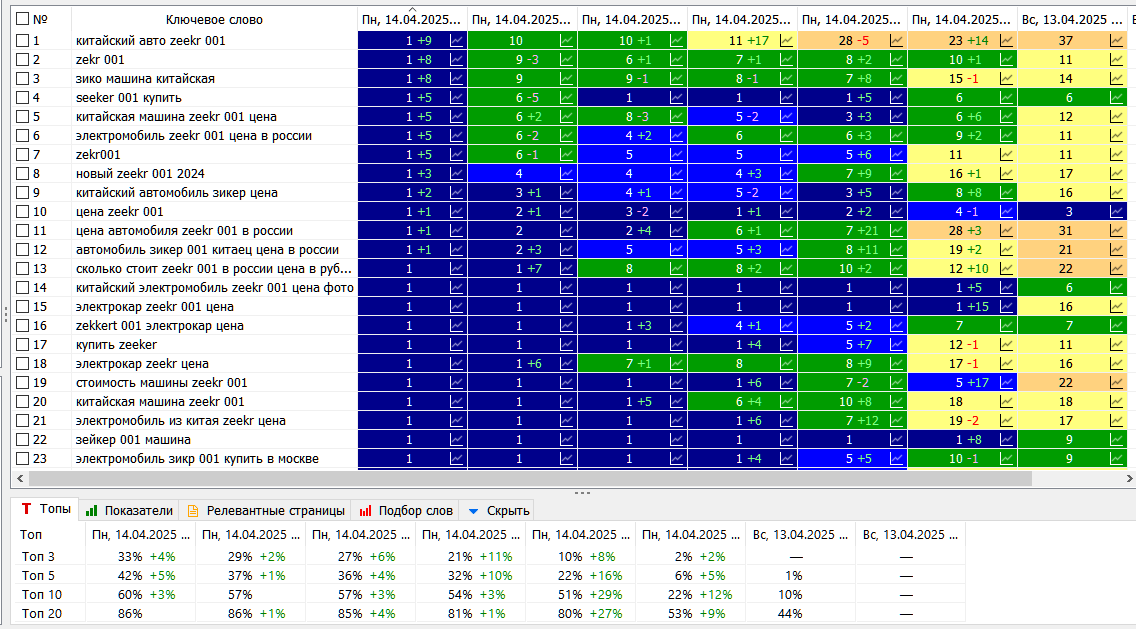Select keyword 'стоимость машины zeekr 001'
This screenshot has width=1136, height=629.
pos(162,383)
